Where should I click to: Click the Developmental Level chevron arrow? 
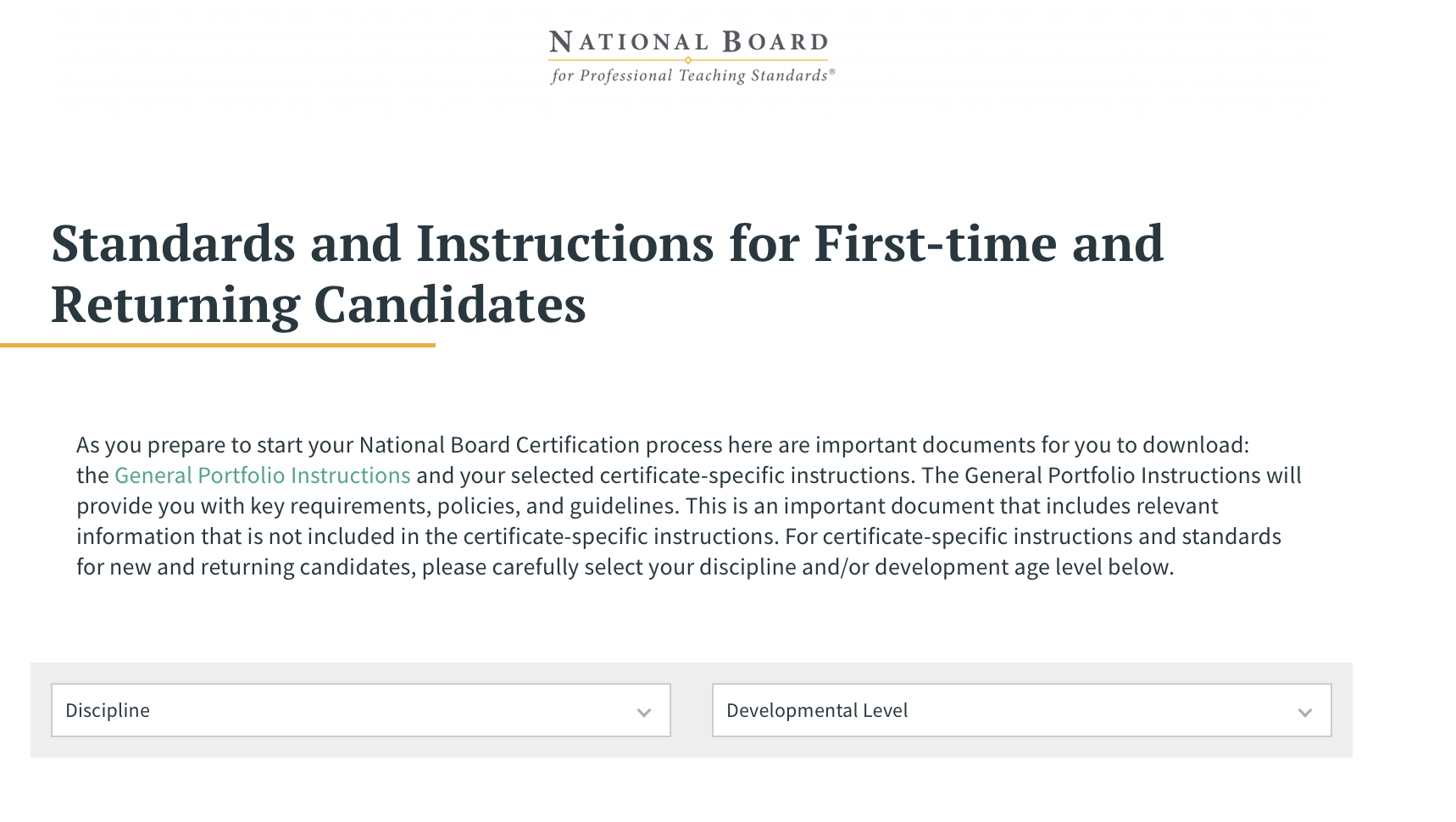coord(1305,713)
